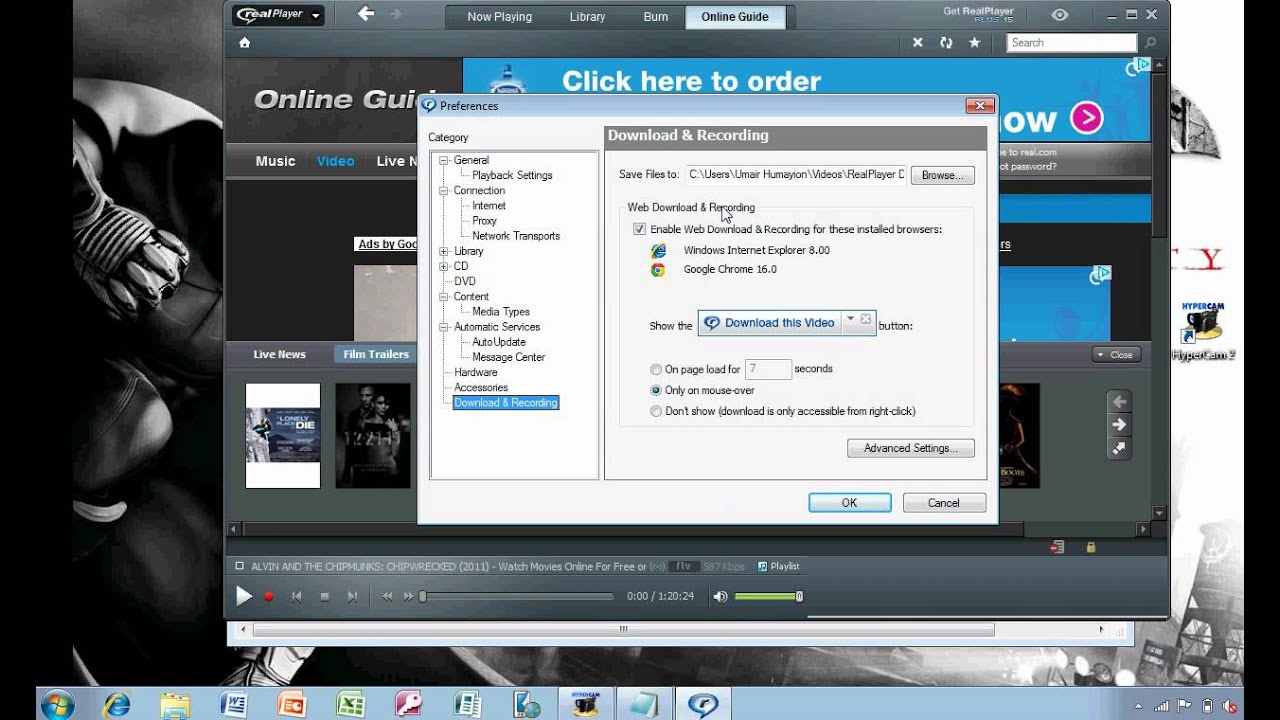
Task: Select the Film Trailers tab
Action: click(376, 354)
